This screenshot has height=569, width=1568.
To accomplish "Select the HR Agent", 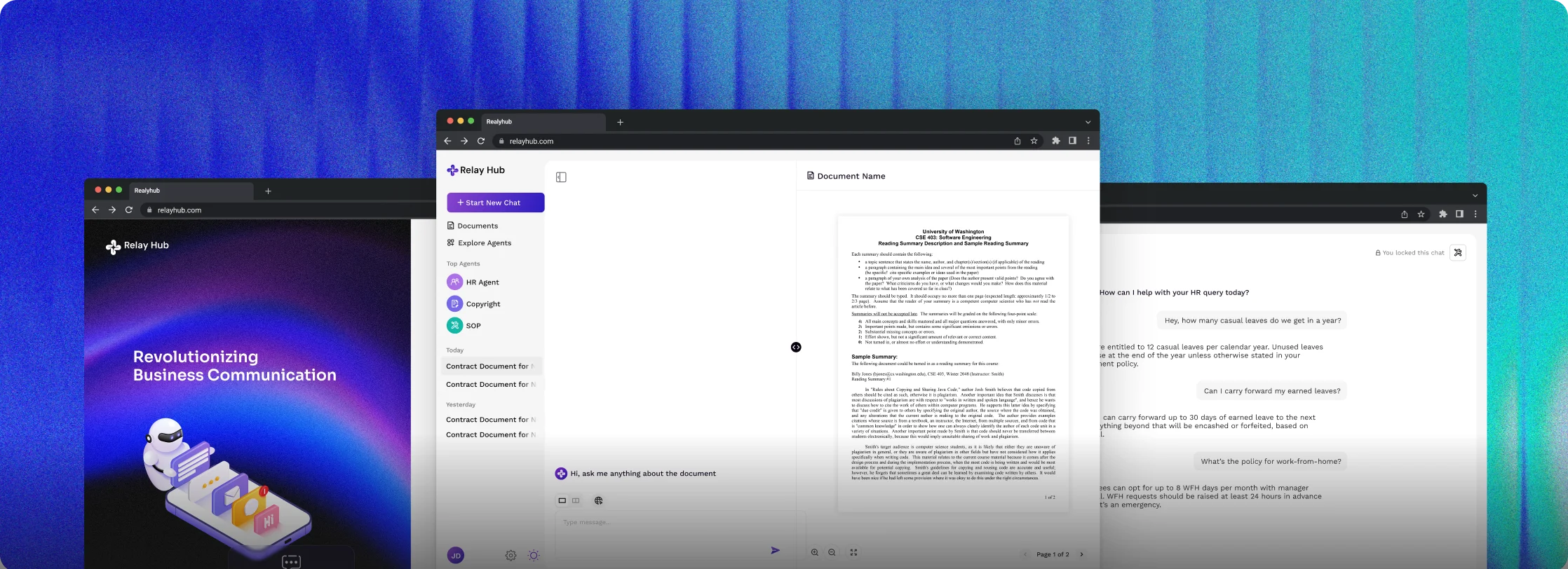I will click(x=473, y=282).
